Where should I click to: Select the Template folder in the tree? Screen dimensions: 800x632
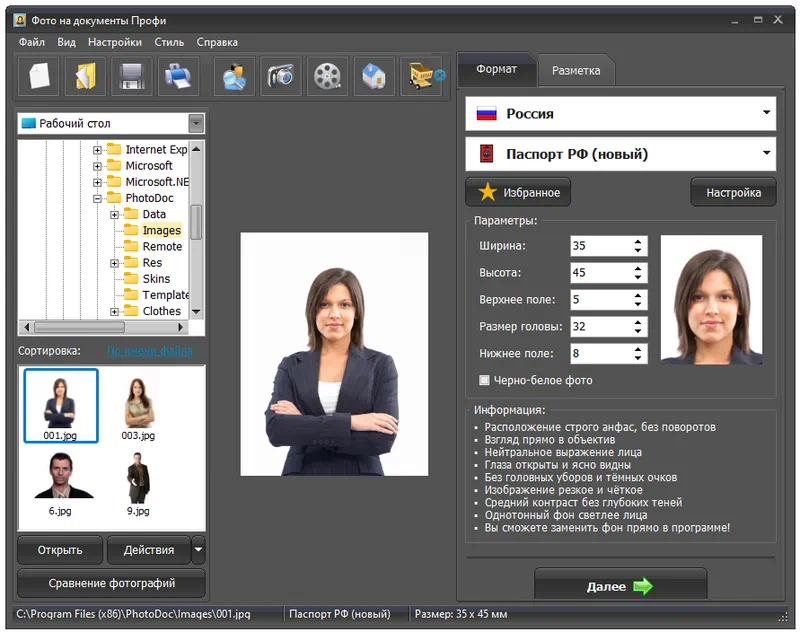pos(165,295)
